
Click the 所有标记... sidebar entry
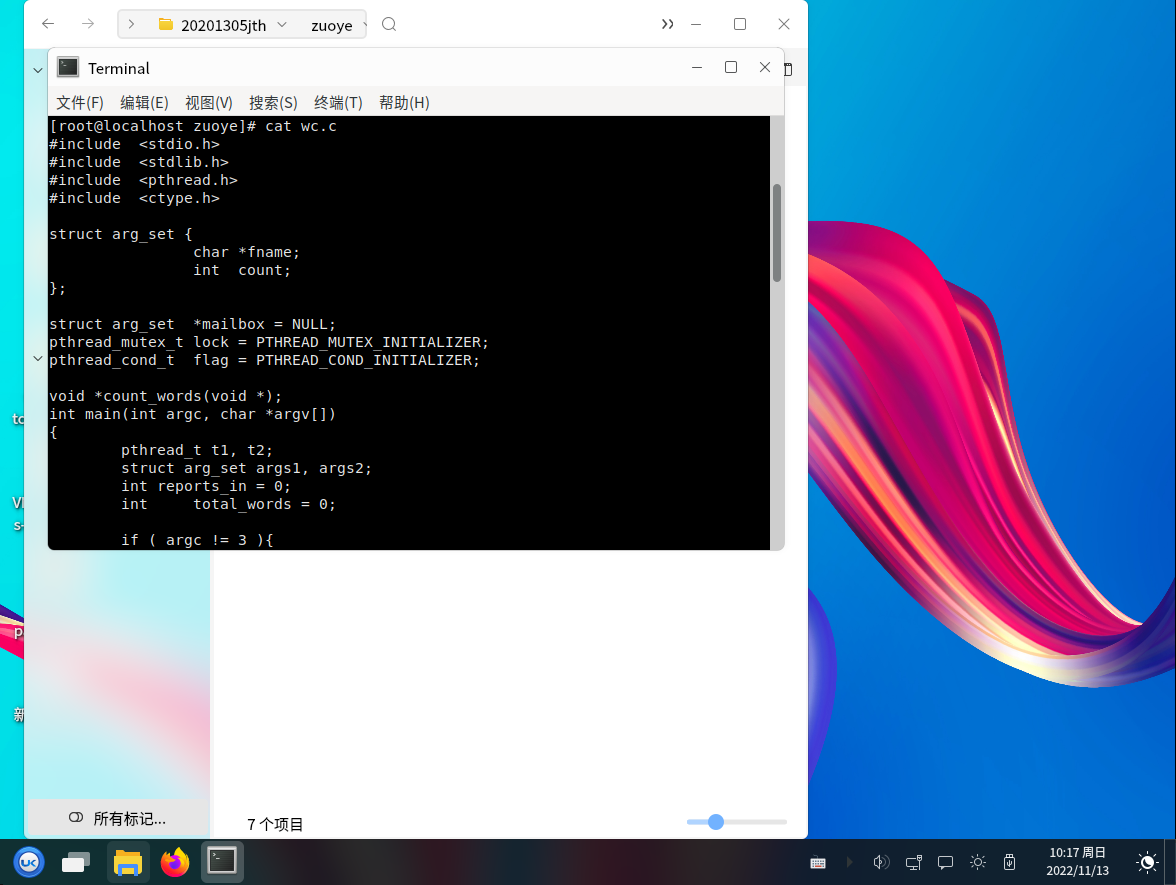tap(118, 818)
